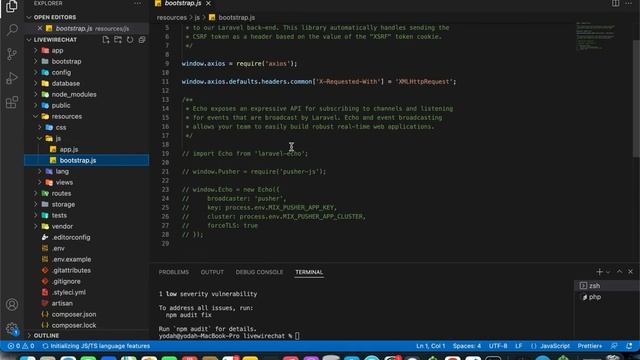This screenshot has height=360, width=640.
Task: Maximize the terminal panel size
Action: (619, 272)
